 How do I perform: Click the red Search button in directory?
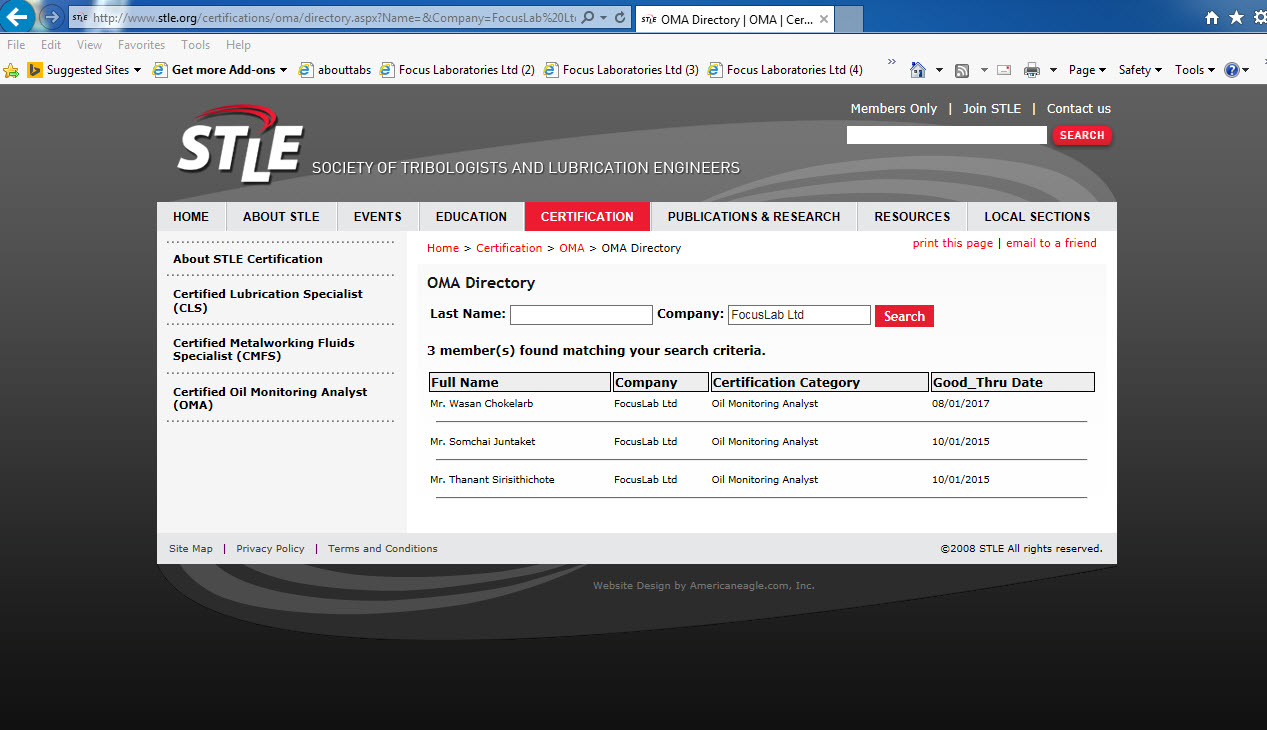tap(904, 316)
